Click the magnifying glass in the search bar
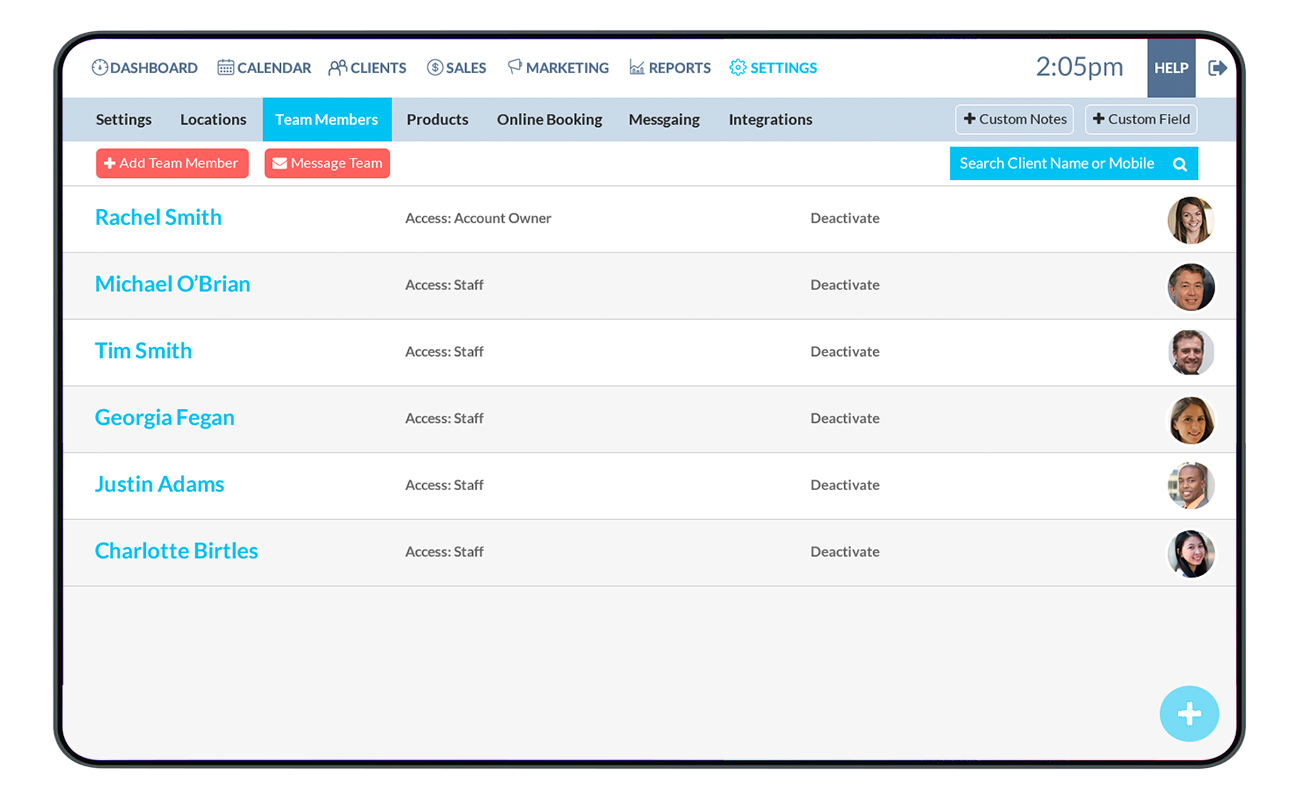 (x=1180, y=163)
